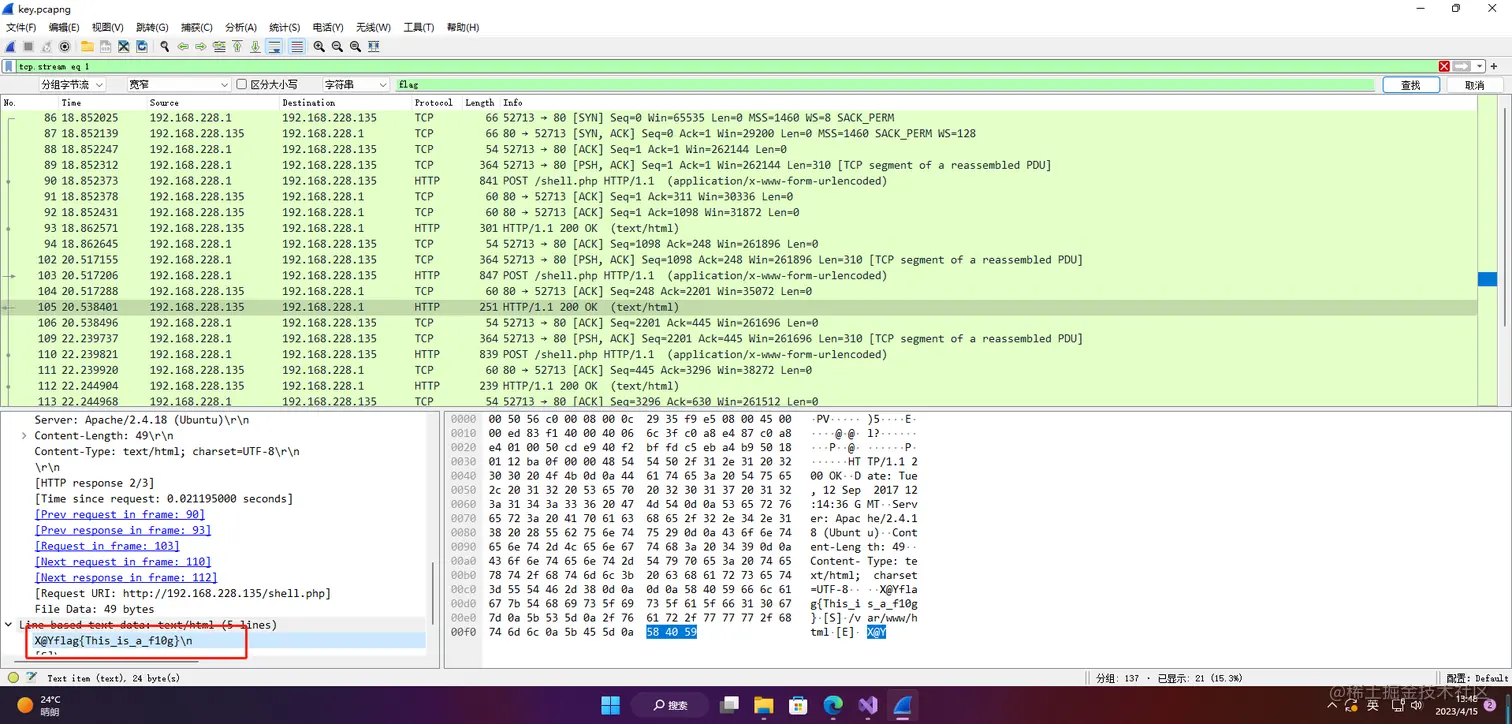This screenshot has width=1512, height=724.
Task: Reload this capture file
Action: (x=141, y=46)
